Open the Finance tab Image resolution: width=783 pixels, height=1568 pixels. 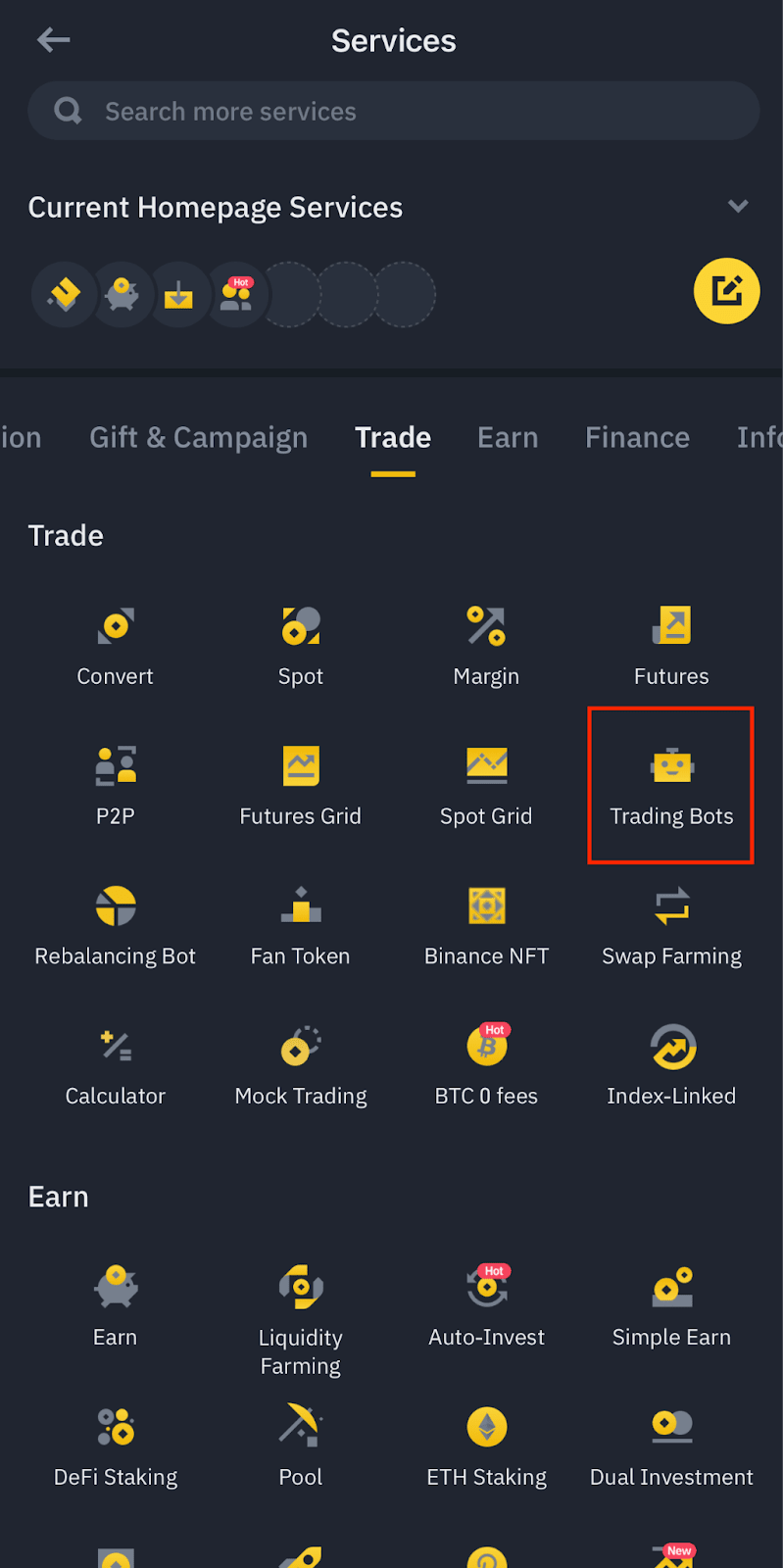pyautogui.click(x=637, y=437)
